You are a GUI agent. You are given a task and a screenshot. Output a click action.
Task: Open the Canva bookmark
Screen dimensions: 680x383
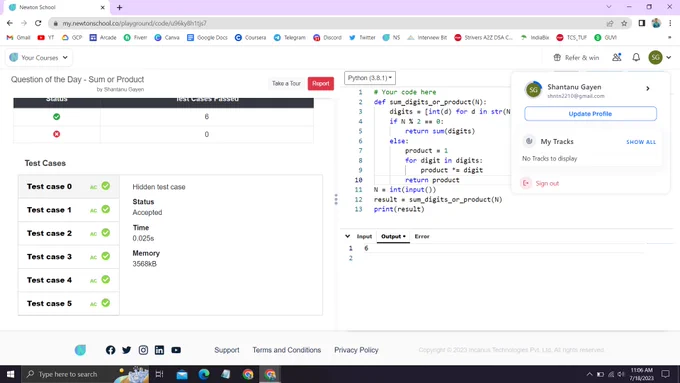[167, 37]
